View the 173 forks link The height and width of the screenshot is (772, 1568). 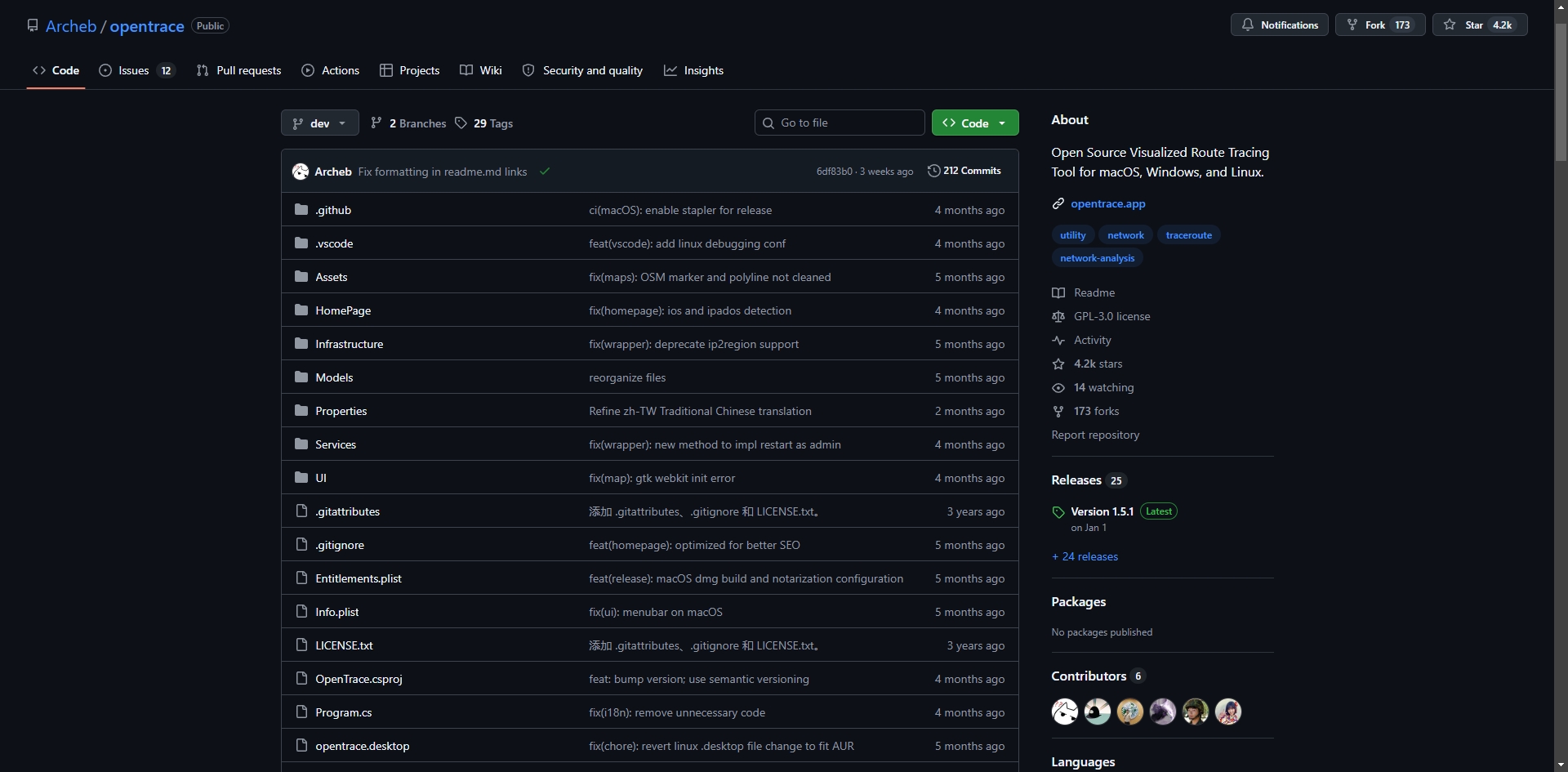coord(1085,411)
